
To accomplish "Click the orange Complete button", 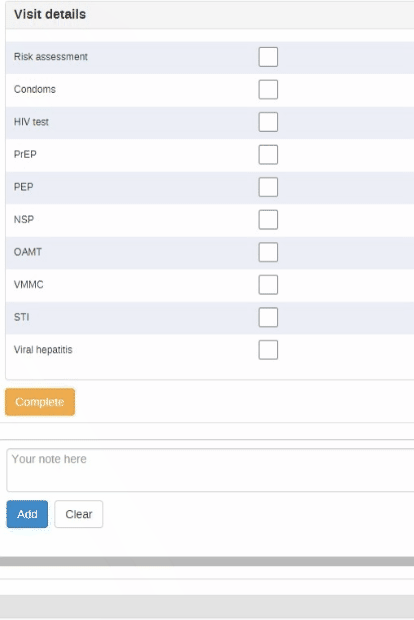I will point(40,402).
